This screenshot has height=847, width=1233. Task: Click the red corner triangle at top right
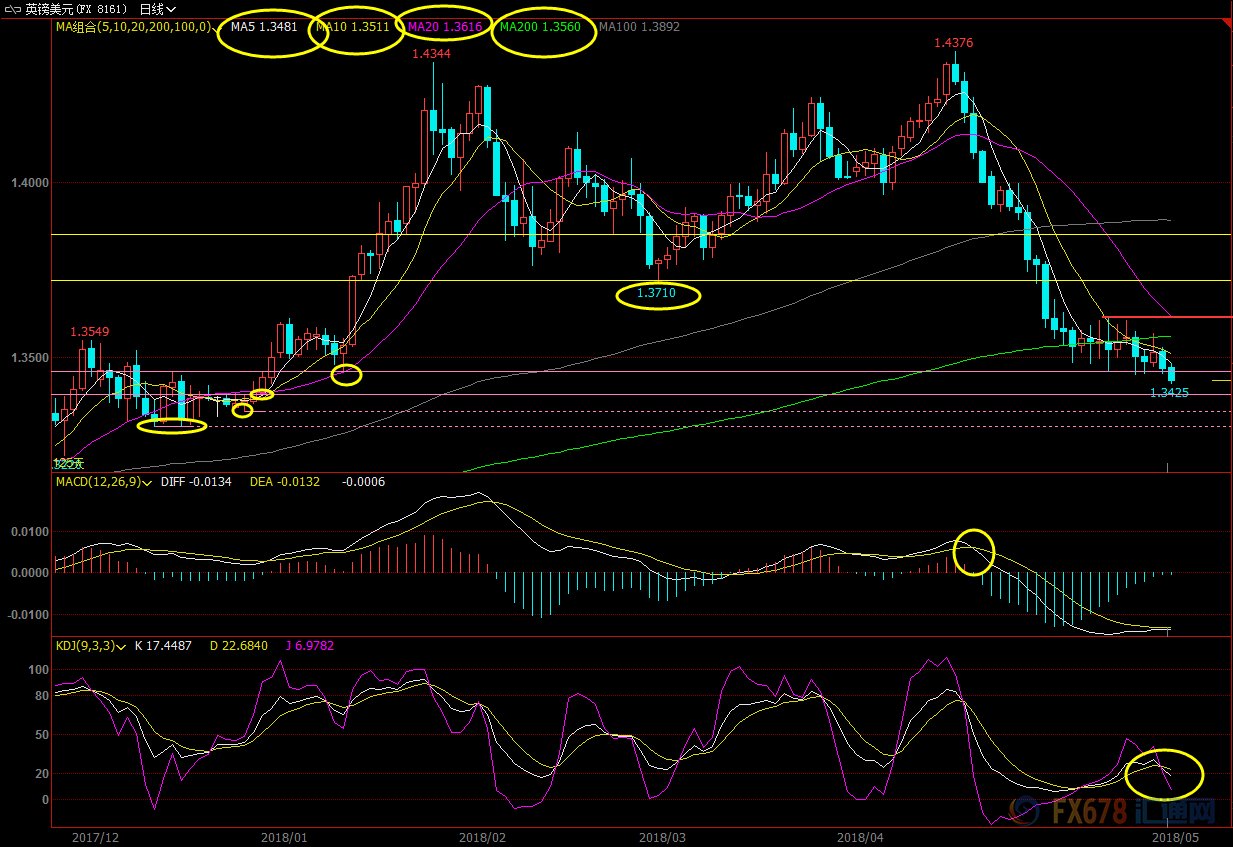click(x=1226, y=23)
